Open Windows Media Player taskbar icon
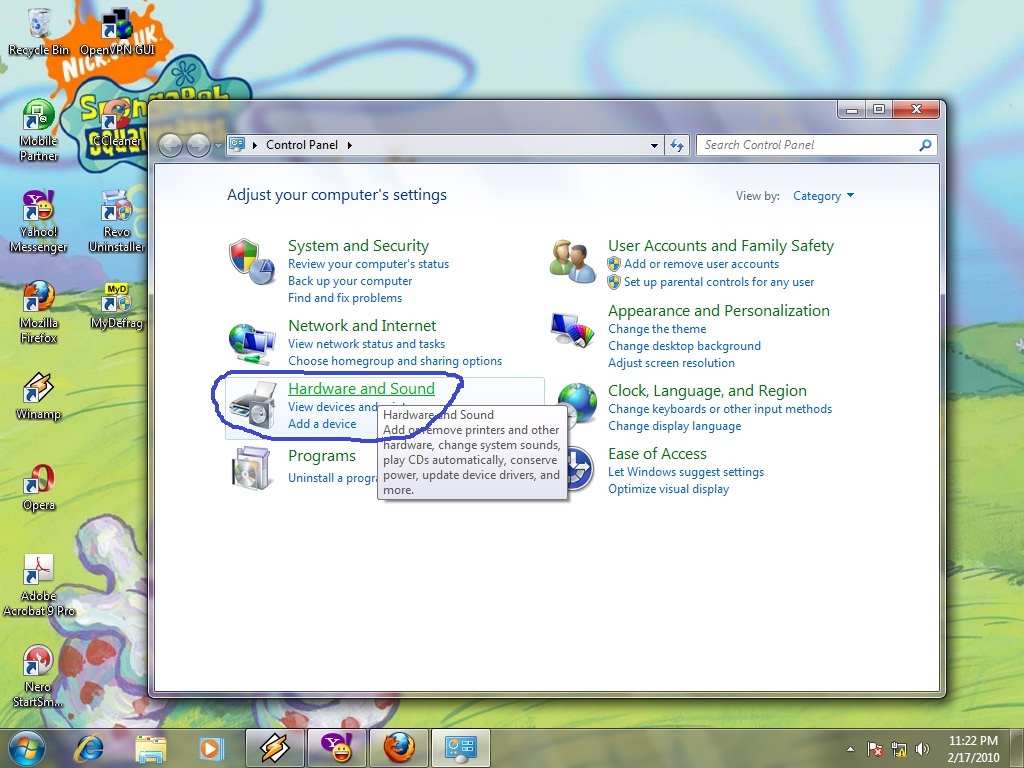The width and height of the screenshot is (1024, 768). (x=211, y=748)
